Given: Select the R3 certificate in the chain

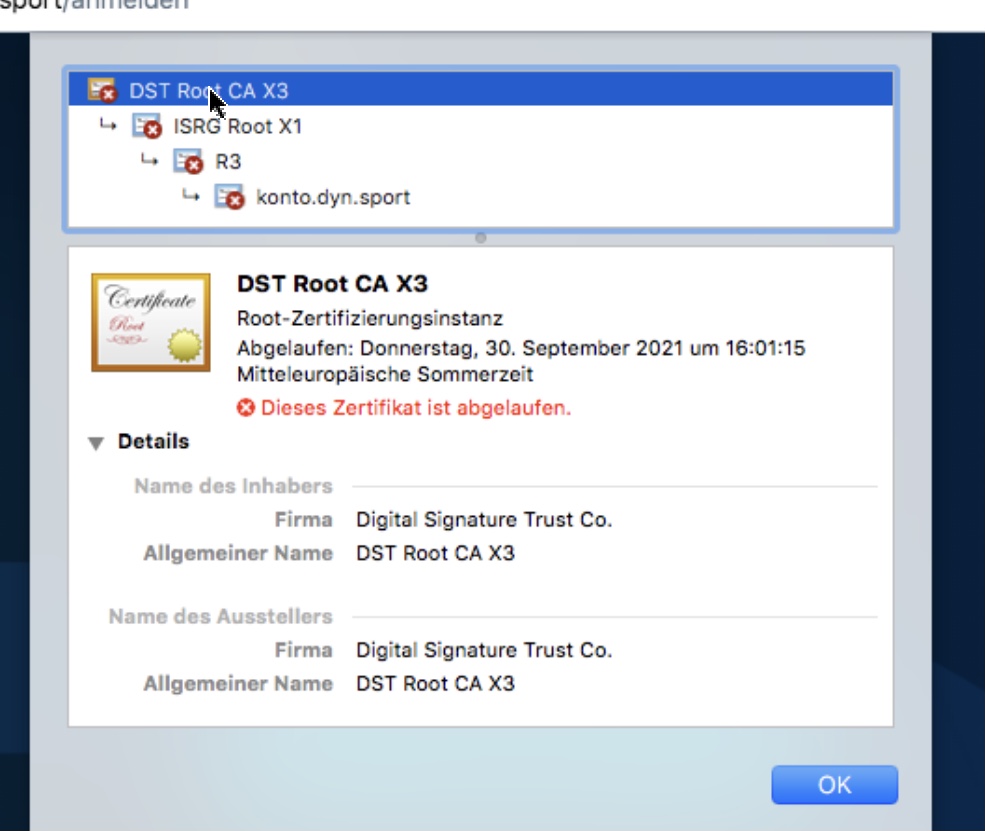Looking at the screenshot, I should (x=228, y=162).
